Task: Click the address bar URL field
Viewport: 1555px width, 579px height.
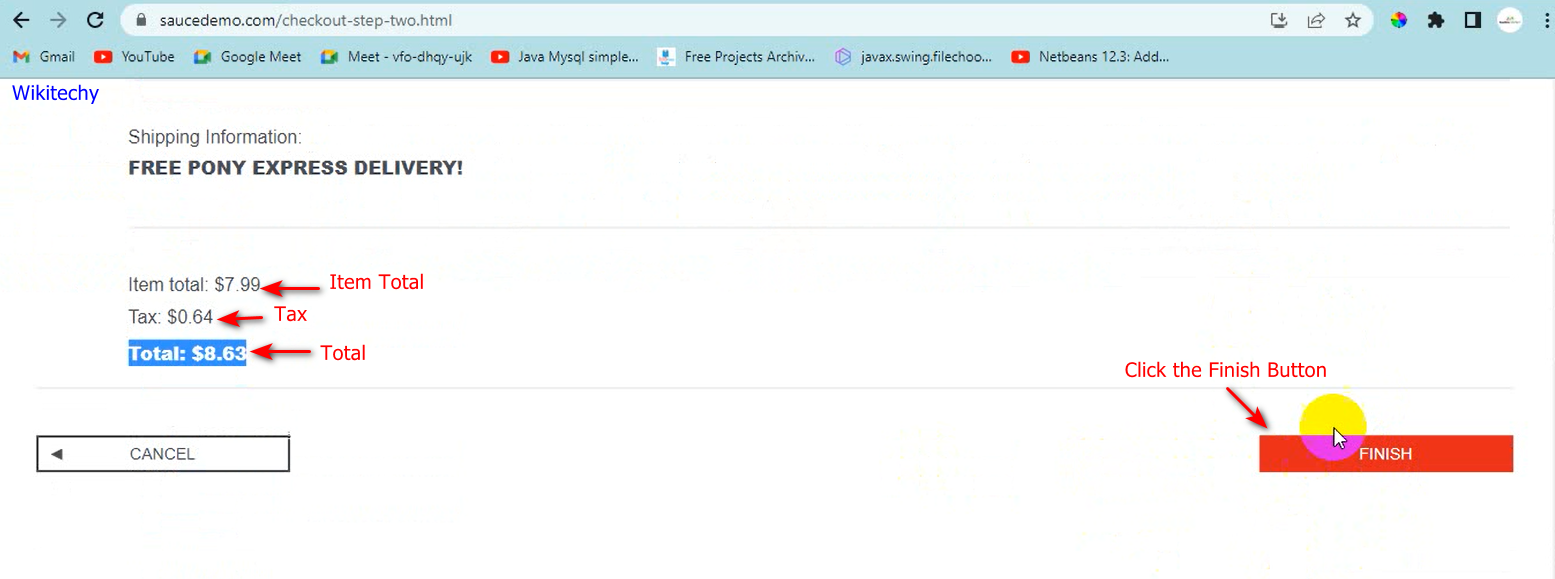Action: click(700, 20)
